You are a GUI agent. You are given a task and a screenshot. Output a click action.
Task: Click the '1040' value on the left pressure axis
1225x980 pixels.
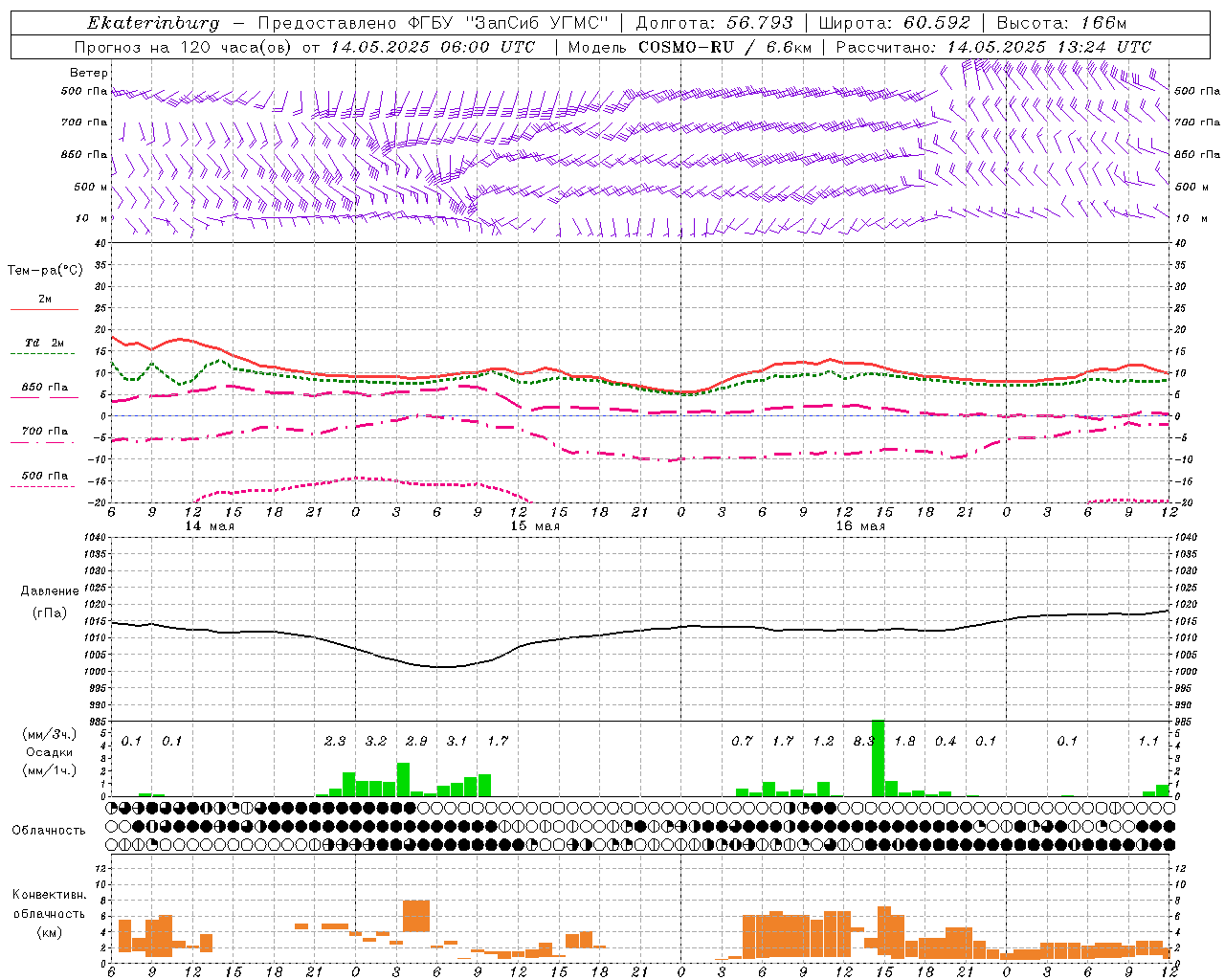click(x=93, y=538)
